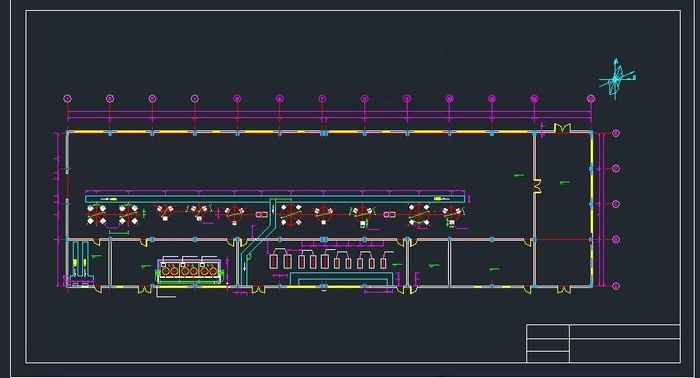Click the topmost row grid bubble on right side
This screenshot has width=700, height=378.
click(616, 133)
